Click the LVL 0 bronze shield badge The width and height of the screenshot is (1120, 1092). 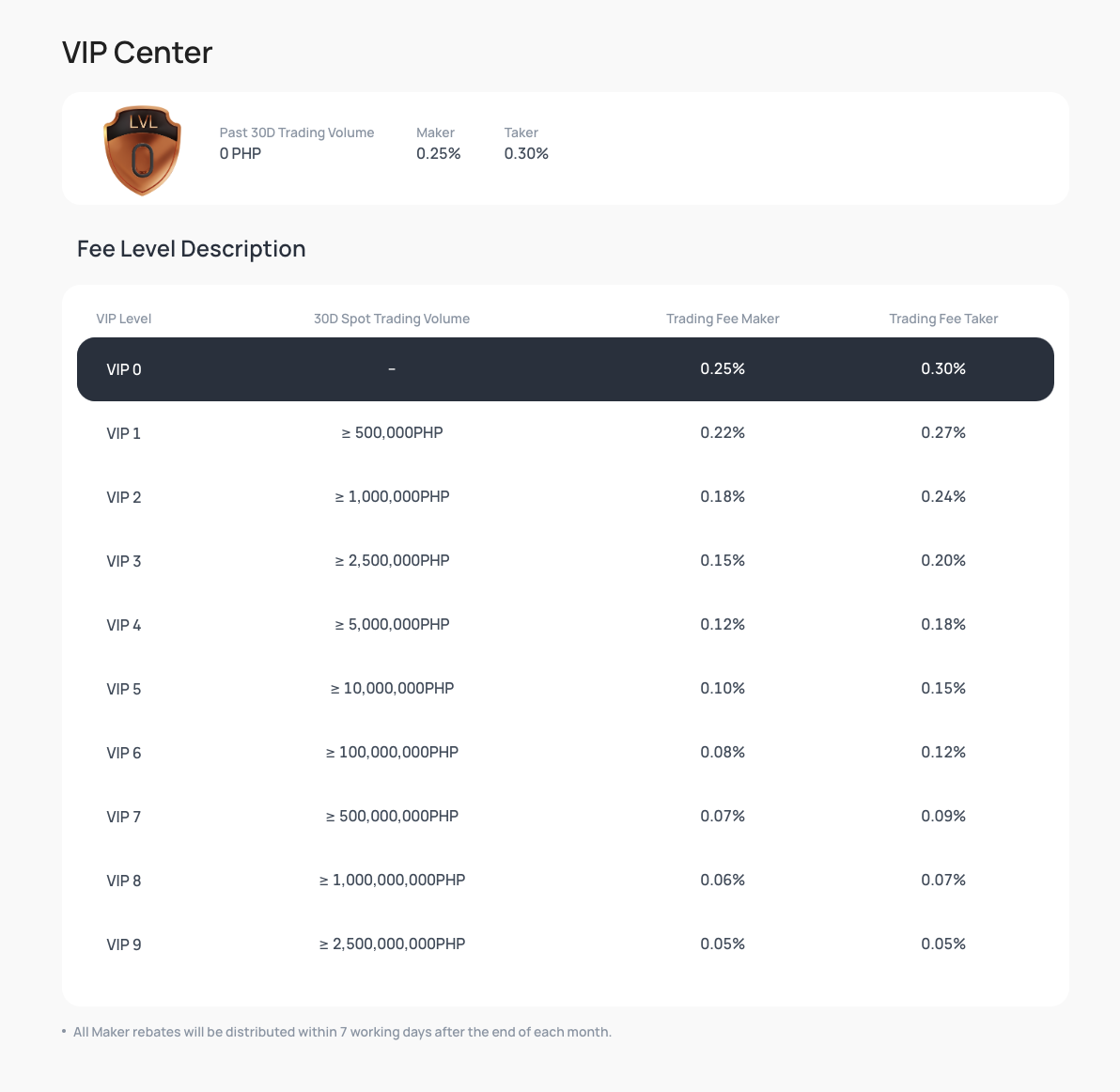pos(142,148)
